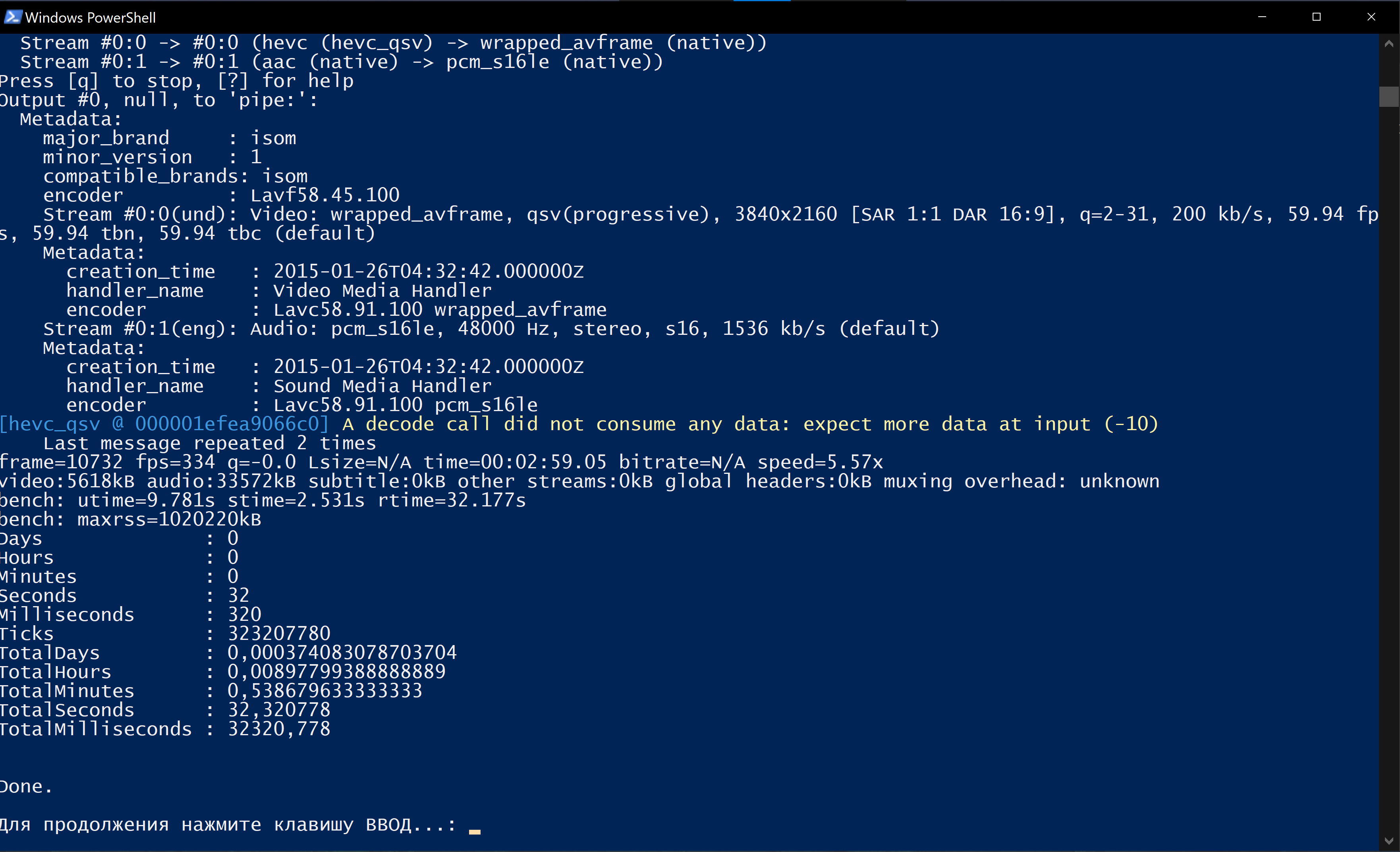
Task: Click the 'Для продолжения нажмите клавишу ВВОД' prompt
Action: point(228,825)
